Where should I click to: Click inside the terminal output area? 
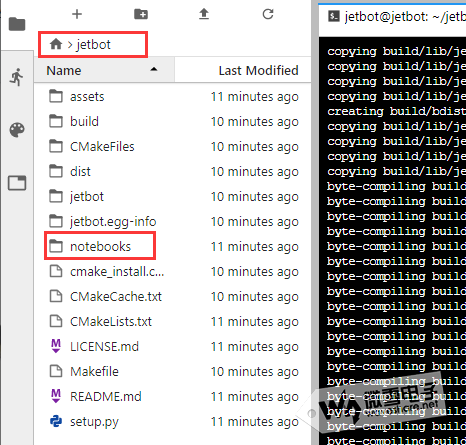[392, 241]
